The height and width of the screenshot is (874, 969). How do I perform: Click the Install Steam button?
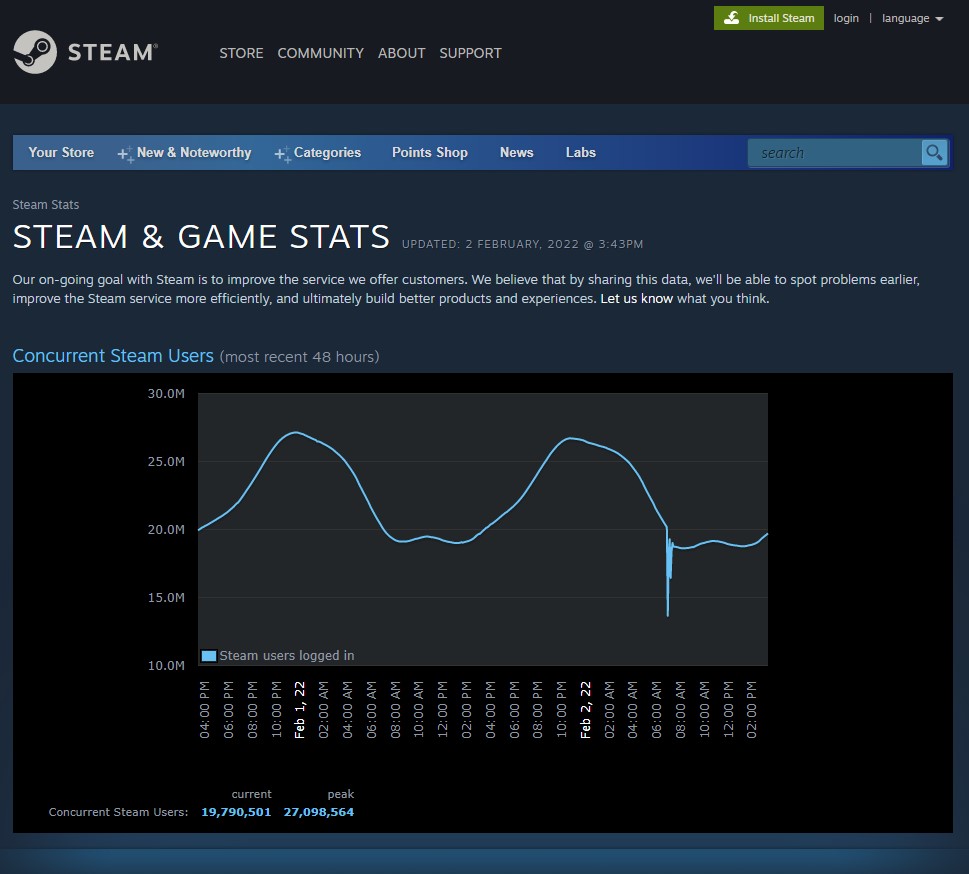pyautogui.click(x=768, y=18)
